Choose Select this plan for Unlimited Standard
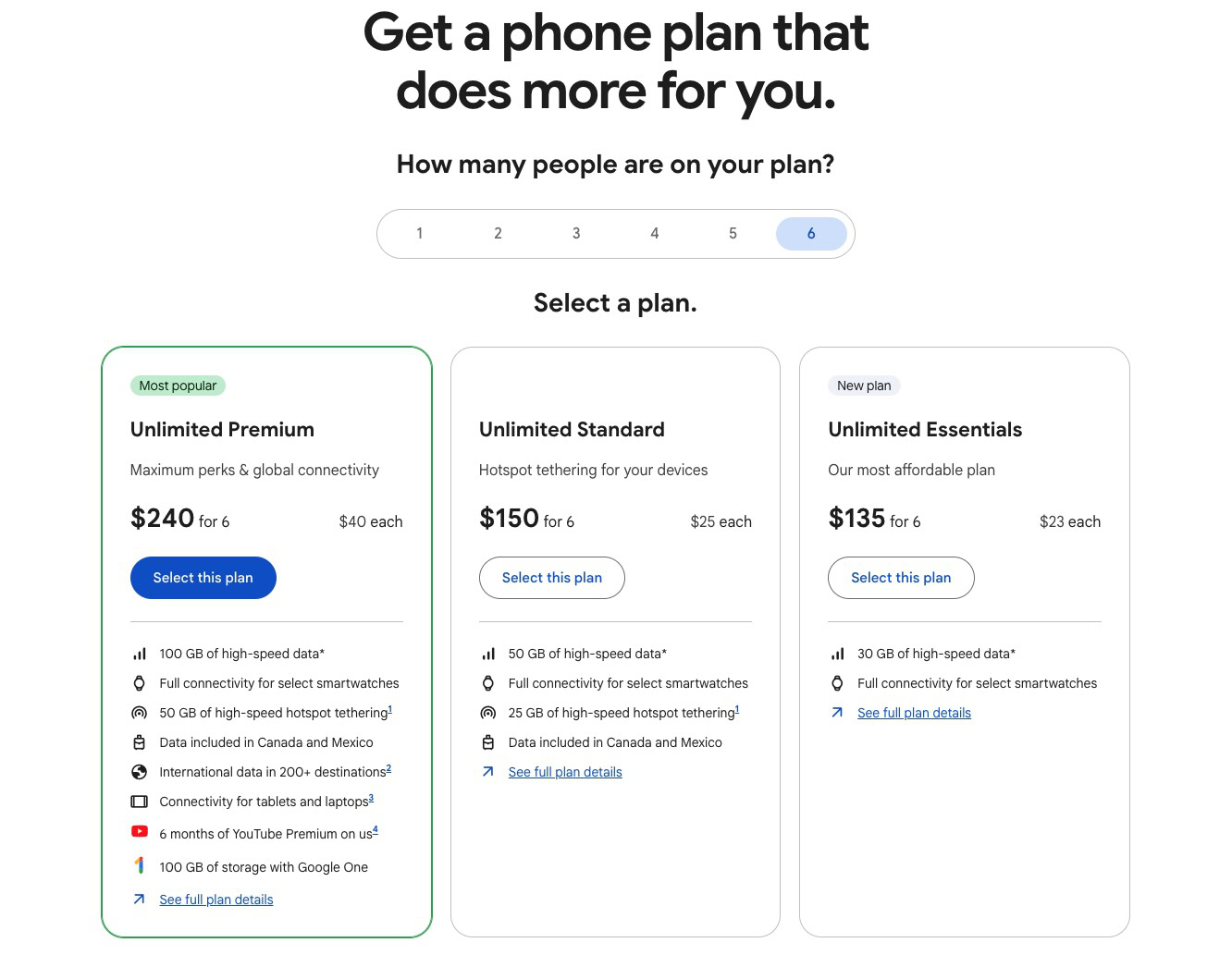This screenshot has height=955, width=1232. tap(551, 578)
